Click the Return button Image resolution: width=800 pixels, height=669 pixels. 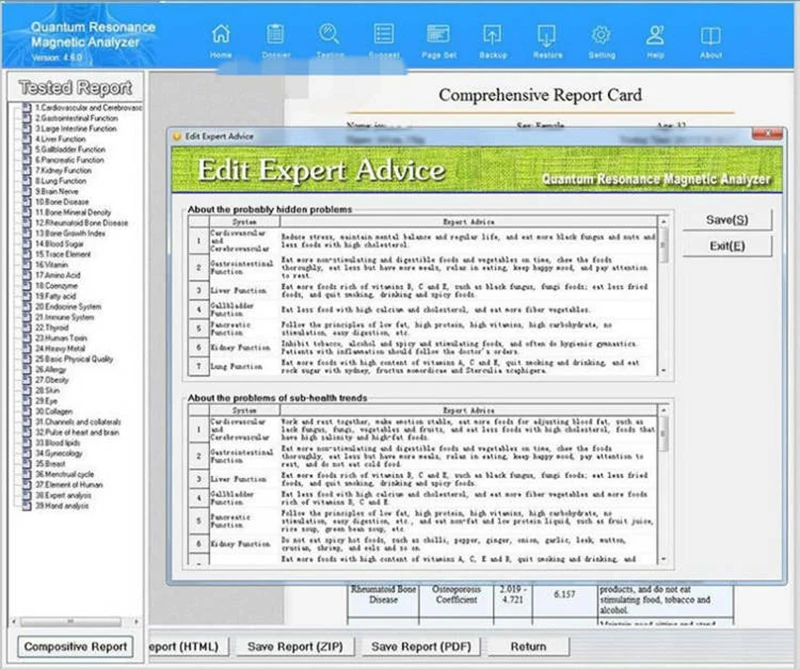point(529,647)
